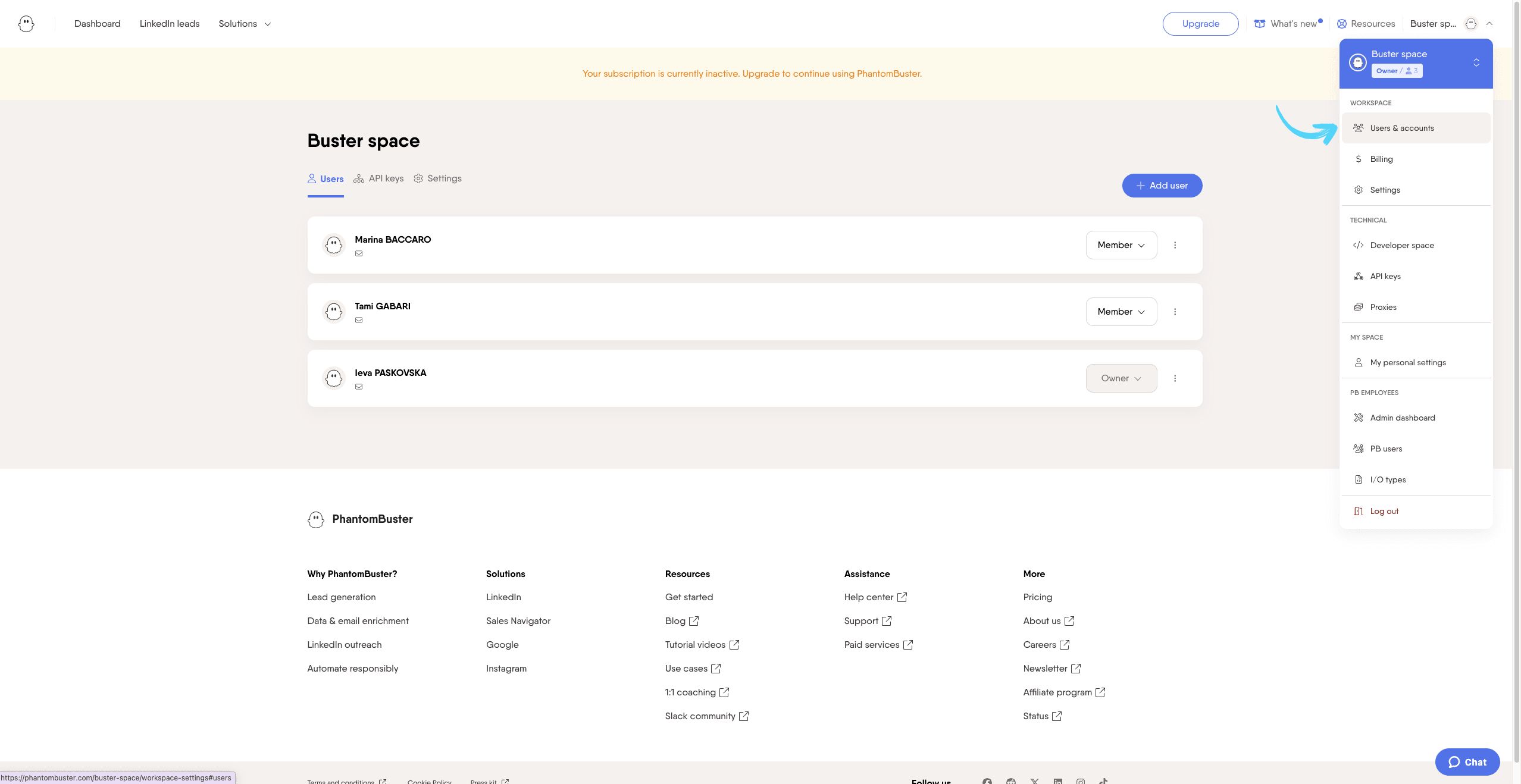1521x784 pixels.
Task: Click the PB users icon
Action: pos(1359,449)
